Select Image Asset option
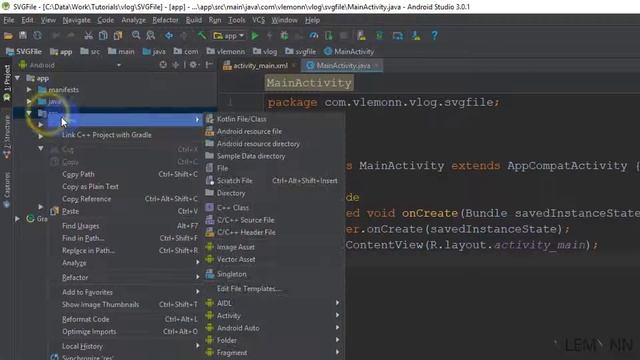Screen dimensions: 640x360 tap(236, 247)
